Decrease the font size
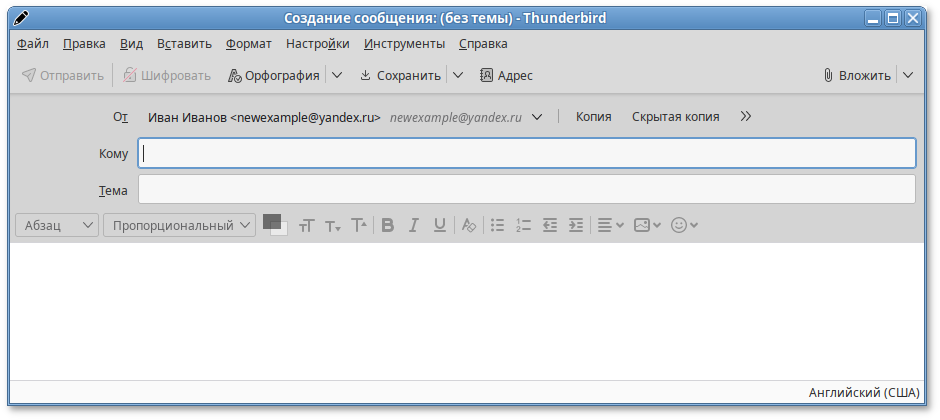Image resolution: width=940 pixels, height=420 pixels. tap(333, 226)
